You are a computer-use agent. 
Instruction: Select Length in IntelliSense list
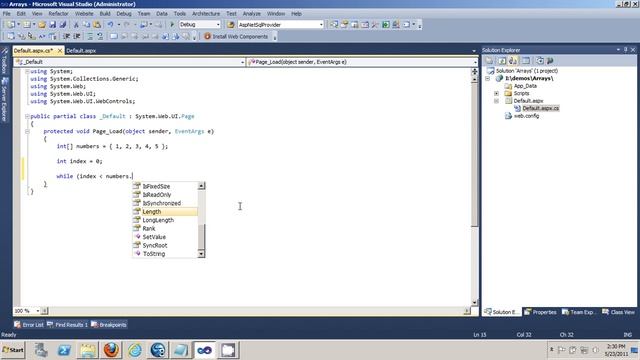165,211
